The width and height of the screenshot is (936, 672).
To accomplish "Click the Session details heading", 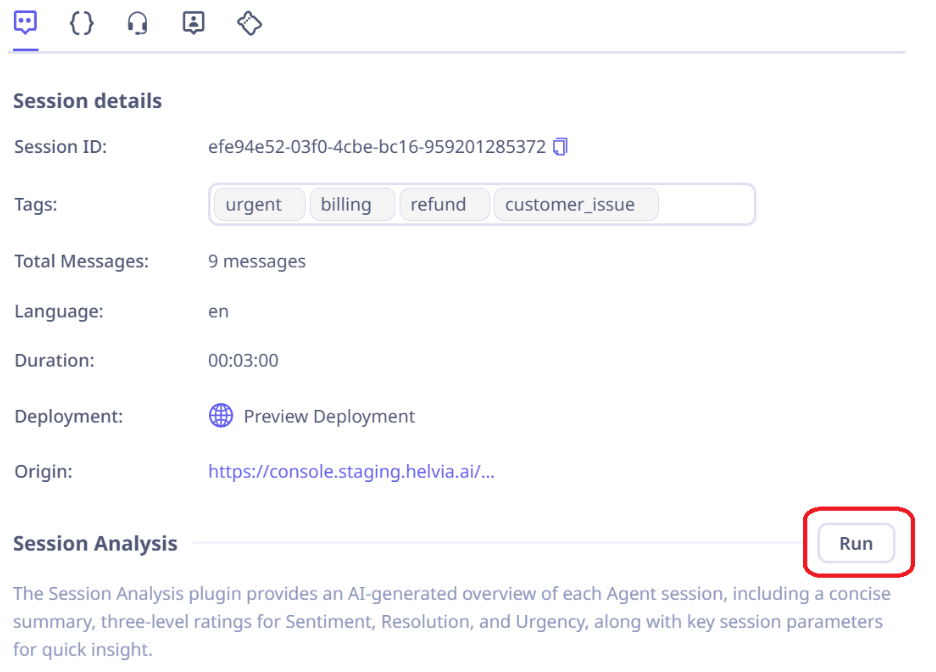I will (x=88, y=101).
